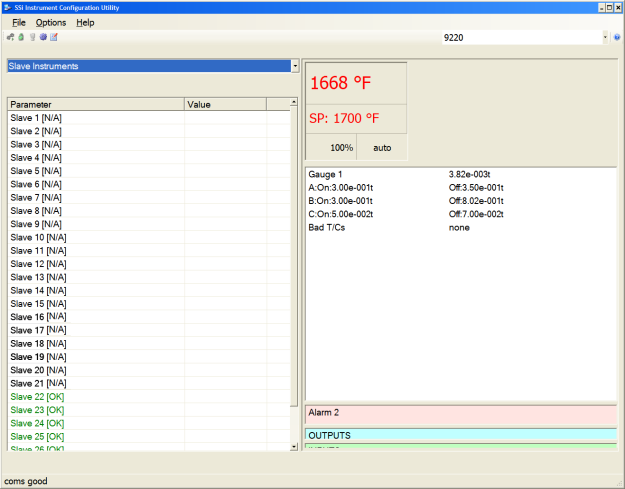The height and width of the screenshot is (489, 625).
Task: Click the parameter list scrollbar up arrow
Action: click(x=294, y=103)
